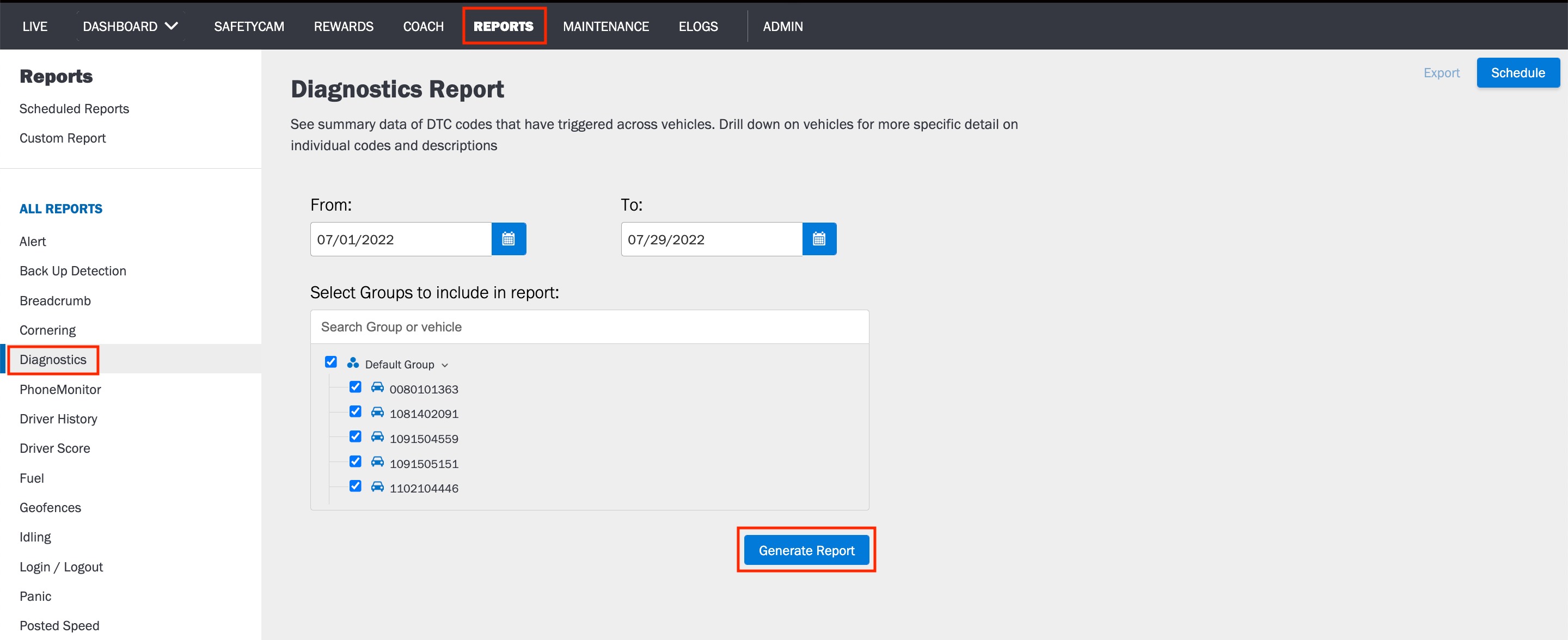The height and width of the screenshot is (640, 1568).
Task: Click the Generate Report button
Action: point(806,550)
